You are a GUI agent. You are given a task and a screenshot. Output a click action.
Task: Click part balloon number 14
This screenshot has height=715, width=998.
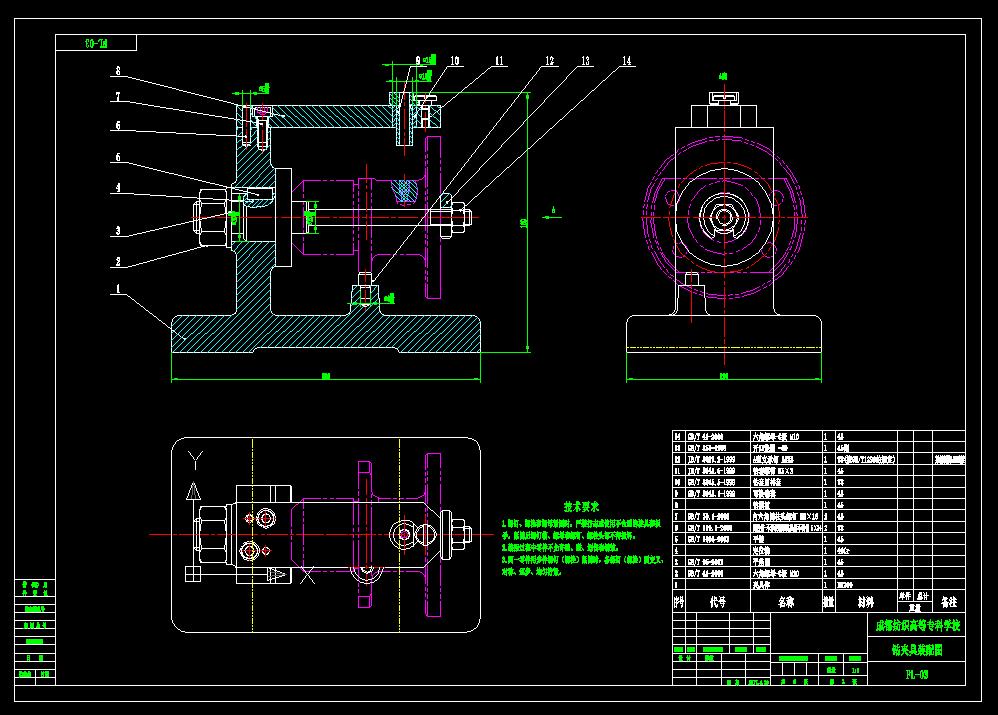[626, 60]
